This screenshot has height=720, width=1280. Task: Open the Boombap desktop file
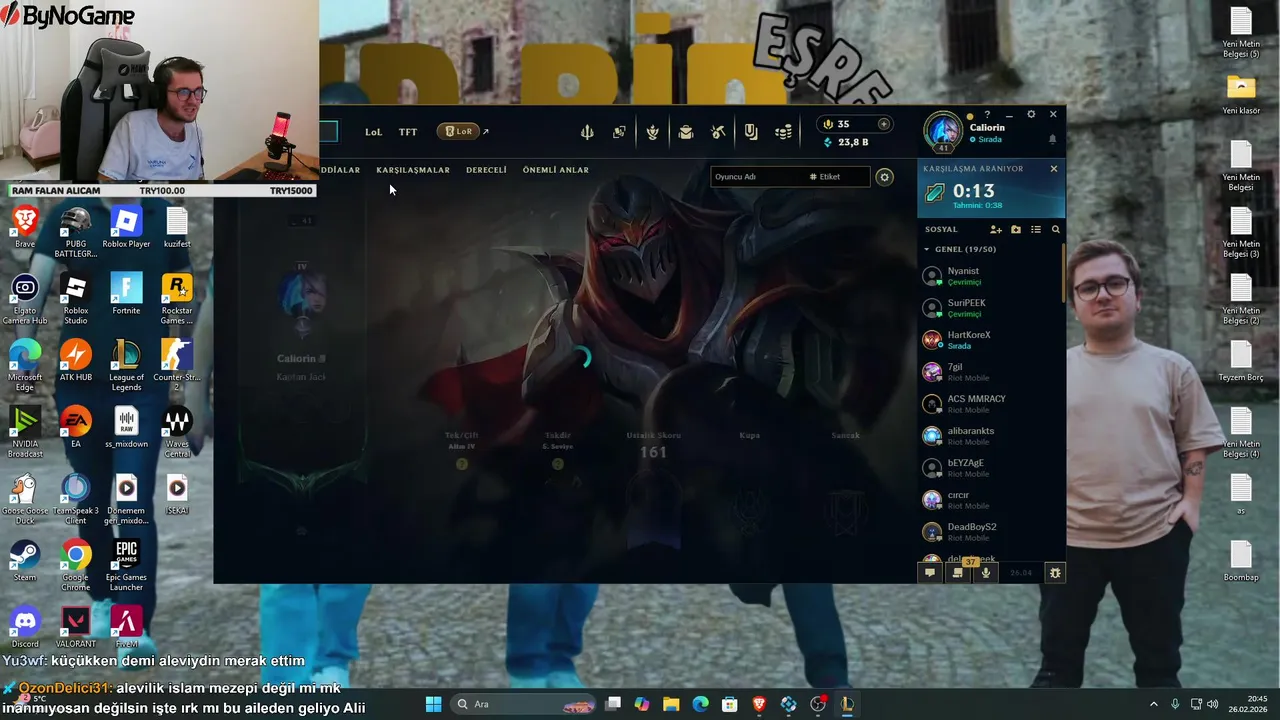point(1241,561)
